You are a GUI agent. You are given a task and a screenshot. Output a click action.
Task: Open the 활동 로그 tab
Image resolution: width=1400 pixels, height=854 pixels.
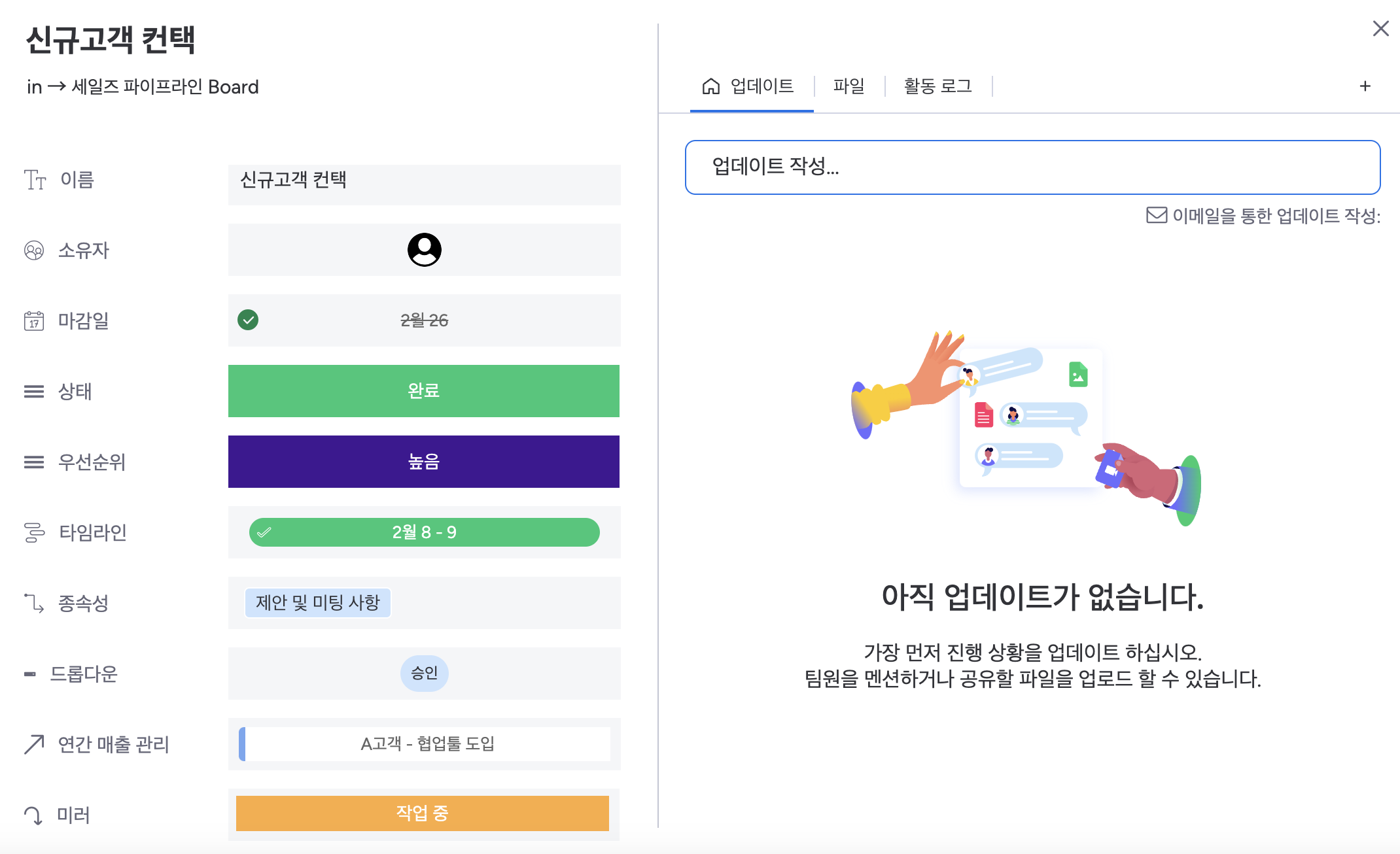pos(937,86)
